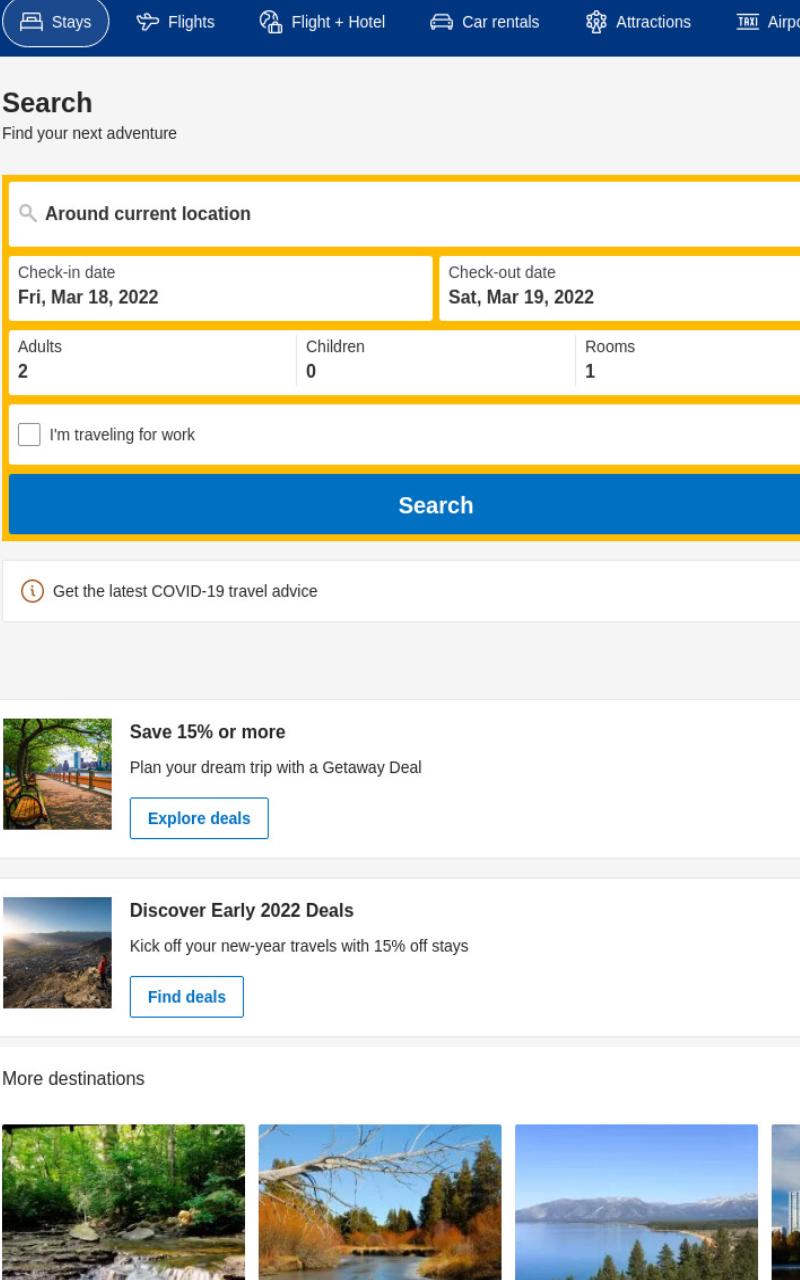Click the Around current location field
800x1280 pixels.
tap(404, 213)
